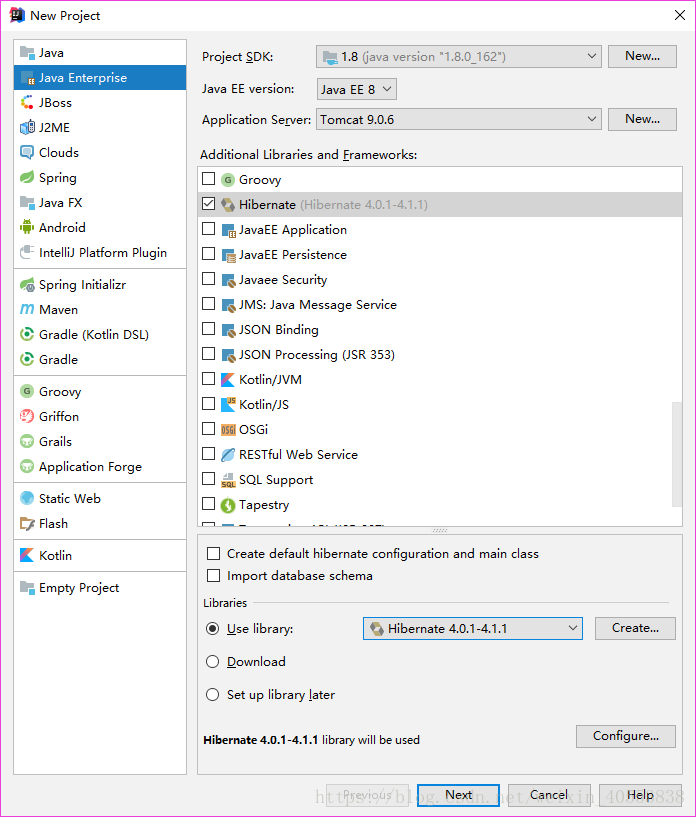
Task: Choose the Gradle project category
Action: click(100, 360)
